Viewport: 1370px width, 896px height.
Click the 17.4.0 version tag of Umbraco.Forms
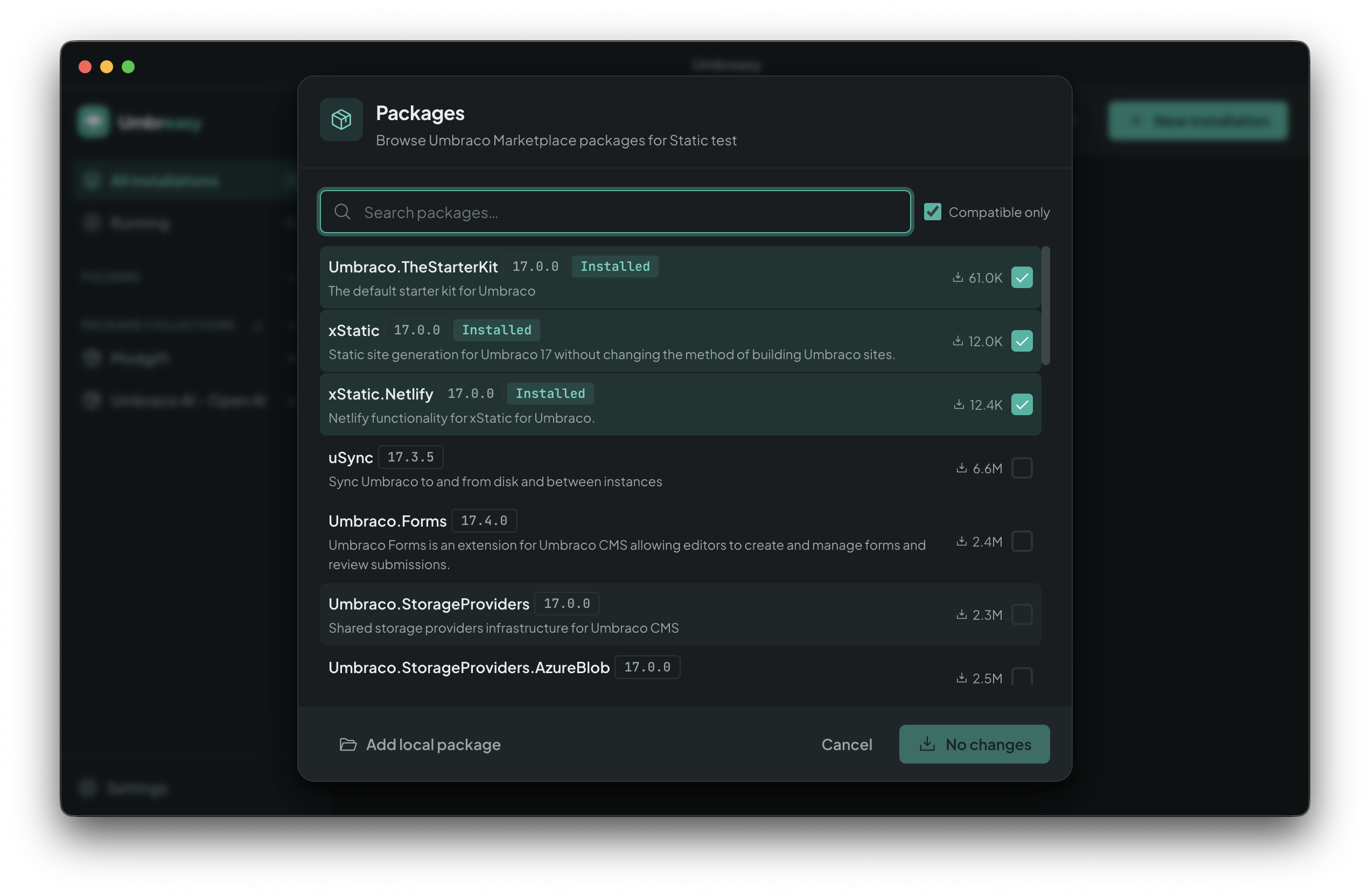[484, 521]
